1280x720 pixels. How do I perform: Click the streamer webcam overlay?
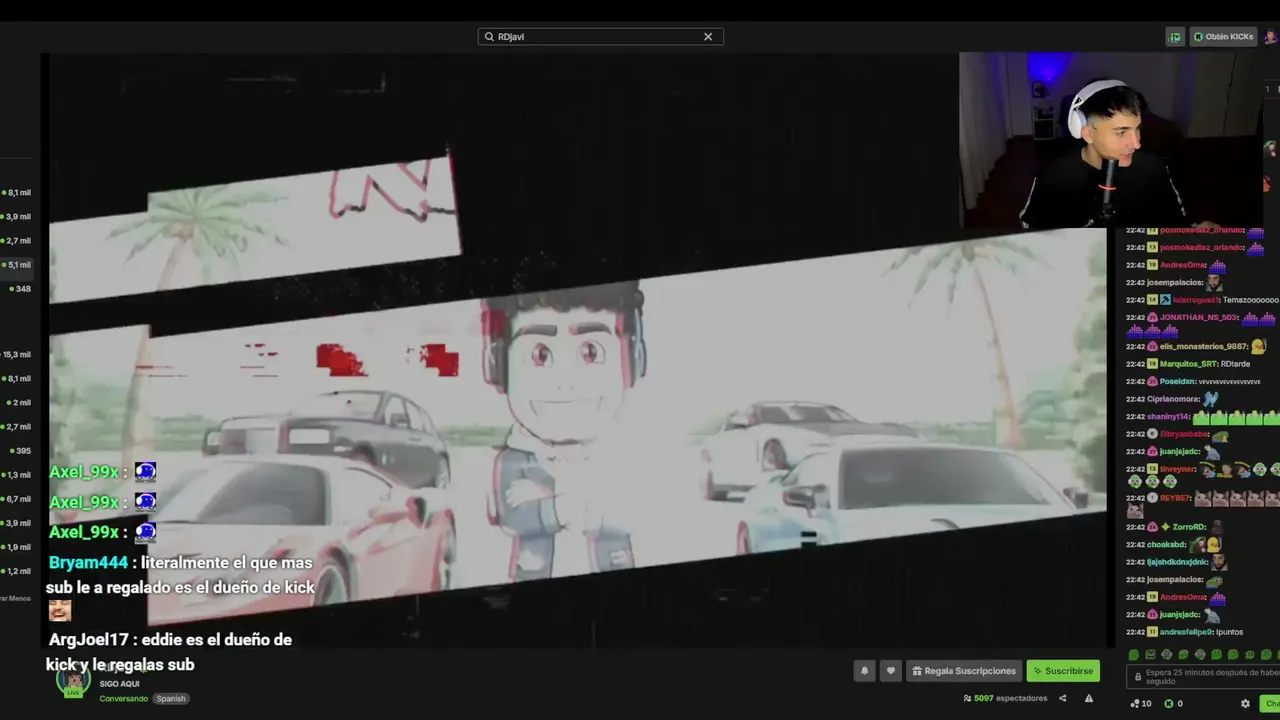(x=1110, y=140)
